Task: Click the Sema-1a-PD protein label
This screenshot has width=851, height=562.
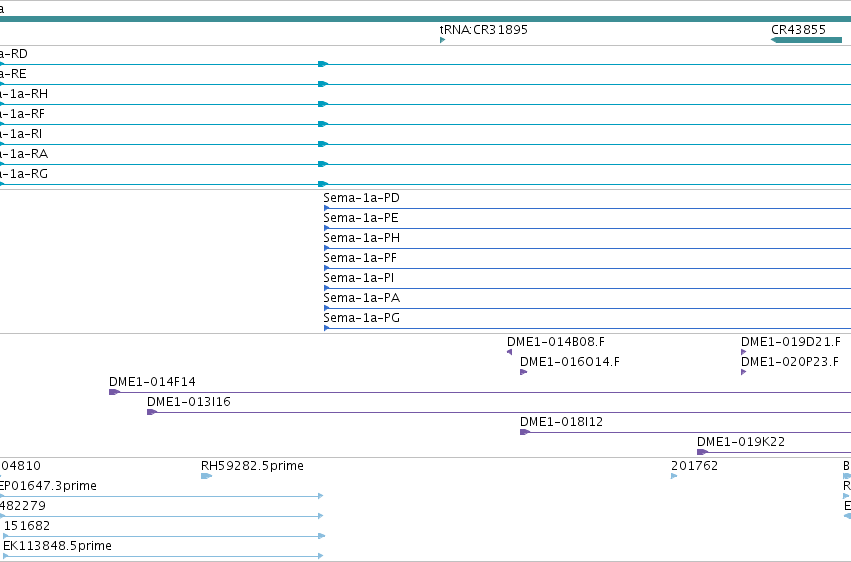Action: [x=361, y=198]
